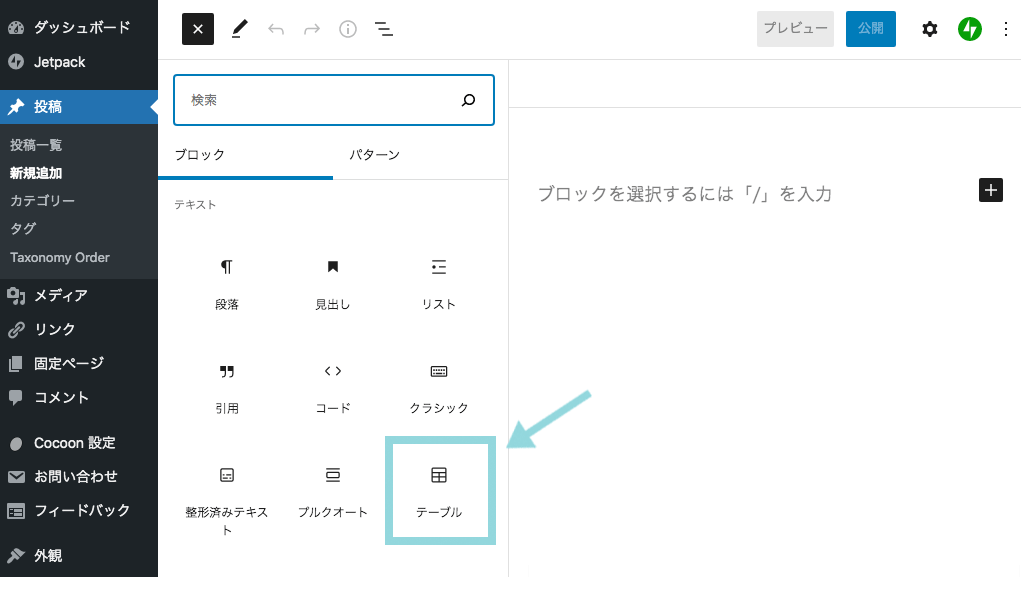Open the document info details icon

click(x=348, y=29)
